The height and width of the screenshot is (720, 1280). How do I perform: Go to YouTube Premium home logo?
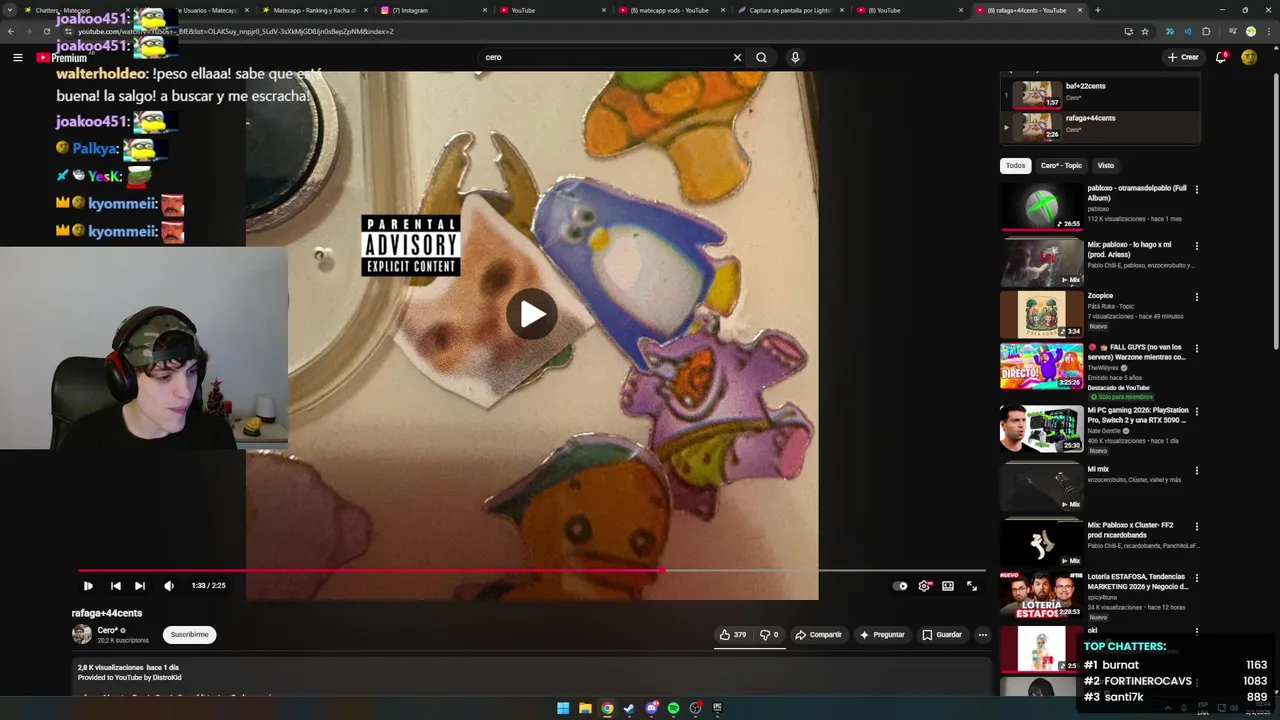62,57
